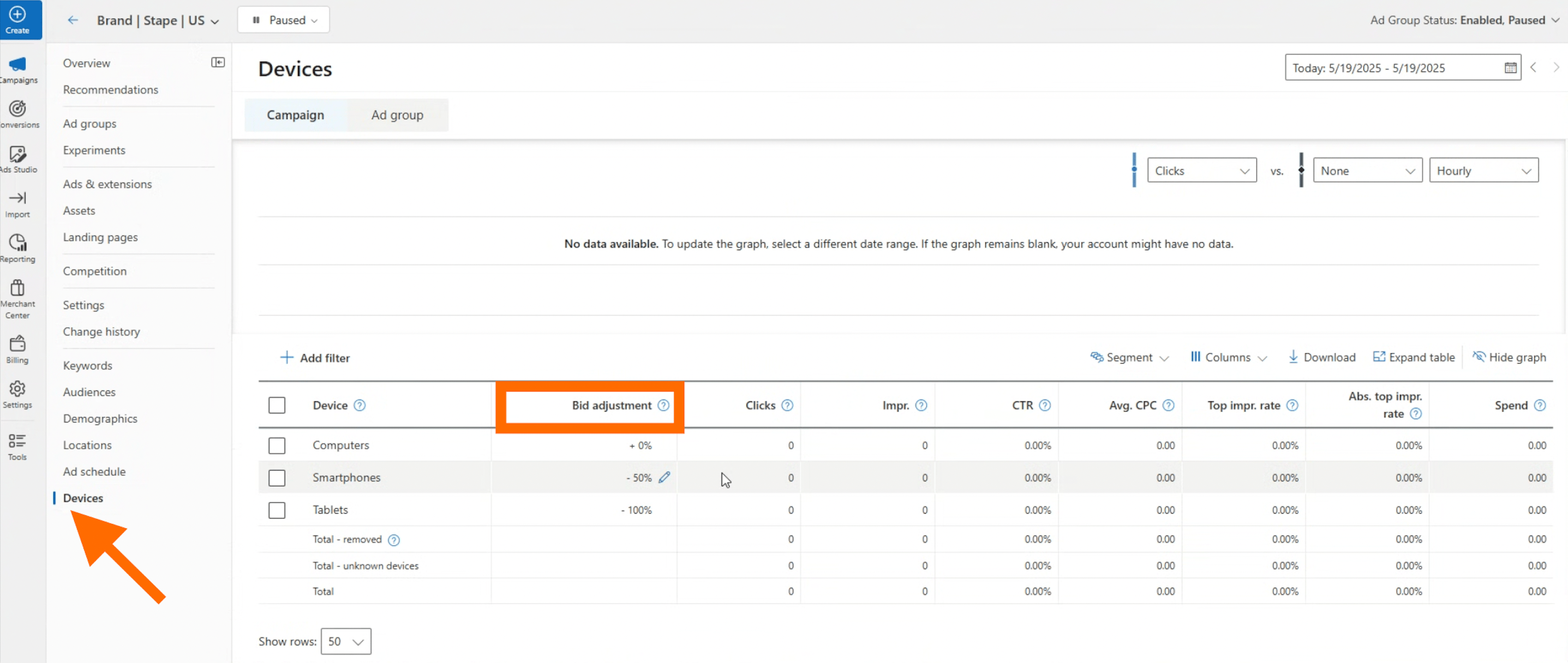
Task: Show help for Spend column
Action: click(x=1540, y=405)
